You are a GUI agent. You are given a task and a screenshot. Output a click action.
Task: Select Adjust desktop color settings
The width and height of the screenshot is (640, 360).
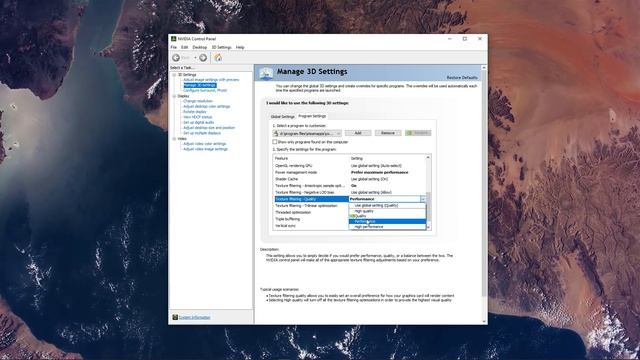(207, 106)
